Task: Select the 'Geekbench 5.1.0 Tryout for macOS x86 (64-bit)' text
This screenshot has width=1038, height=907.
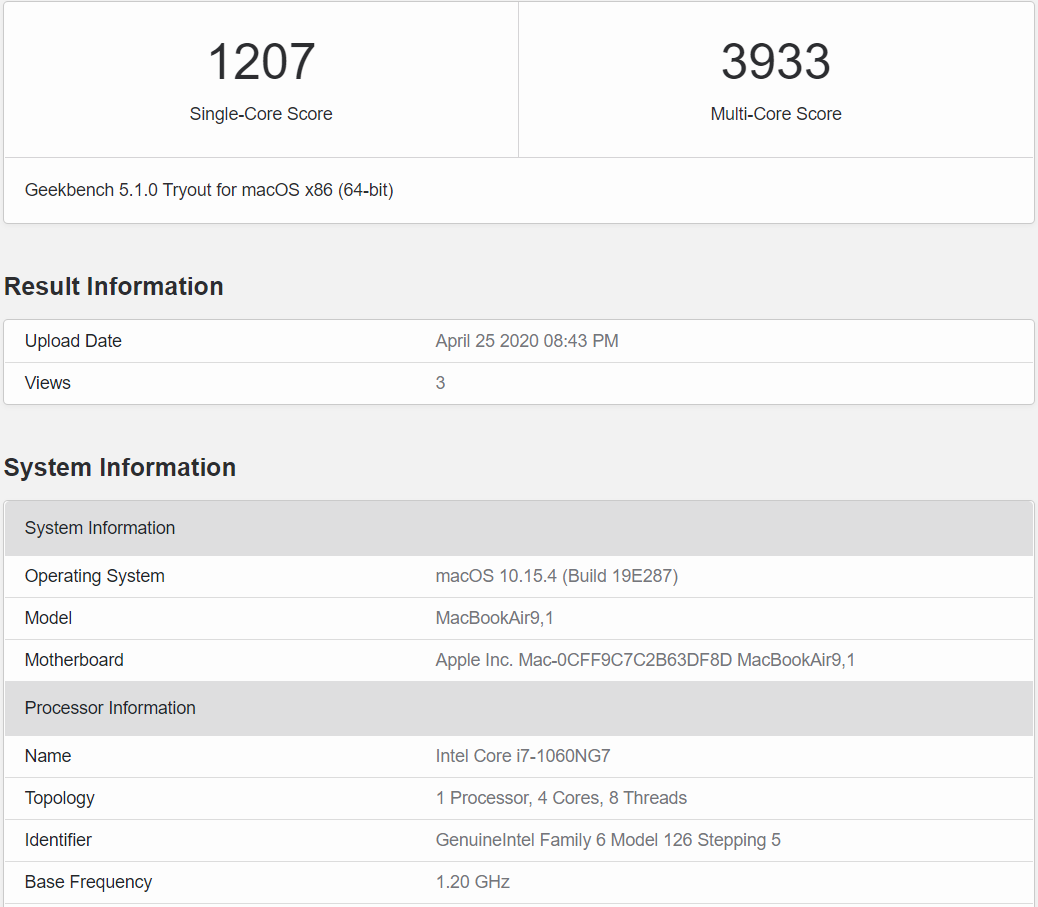Action: pos(209,190)
